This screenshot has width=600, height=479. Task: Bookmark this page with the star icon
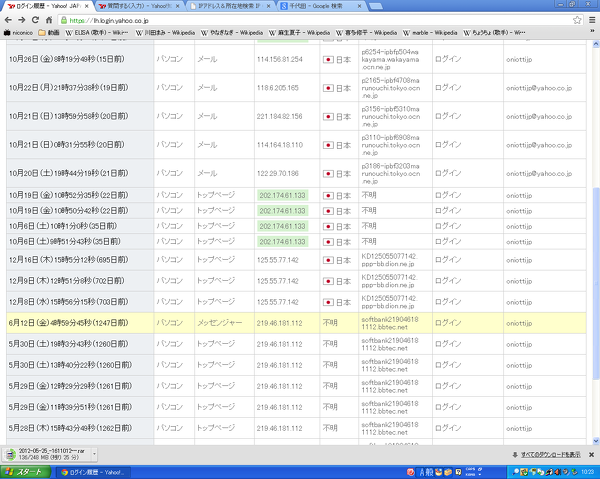pos(577,20)
